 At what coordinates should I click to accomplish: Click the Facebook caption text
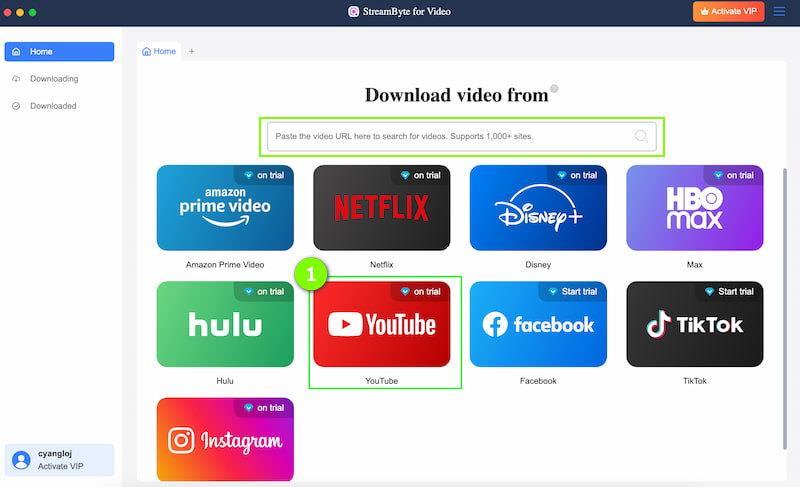538,381
